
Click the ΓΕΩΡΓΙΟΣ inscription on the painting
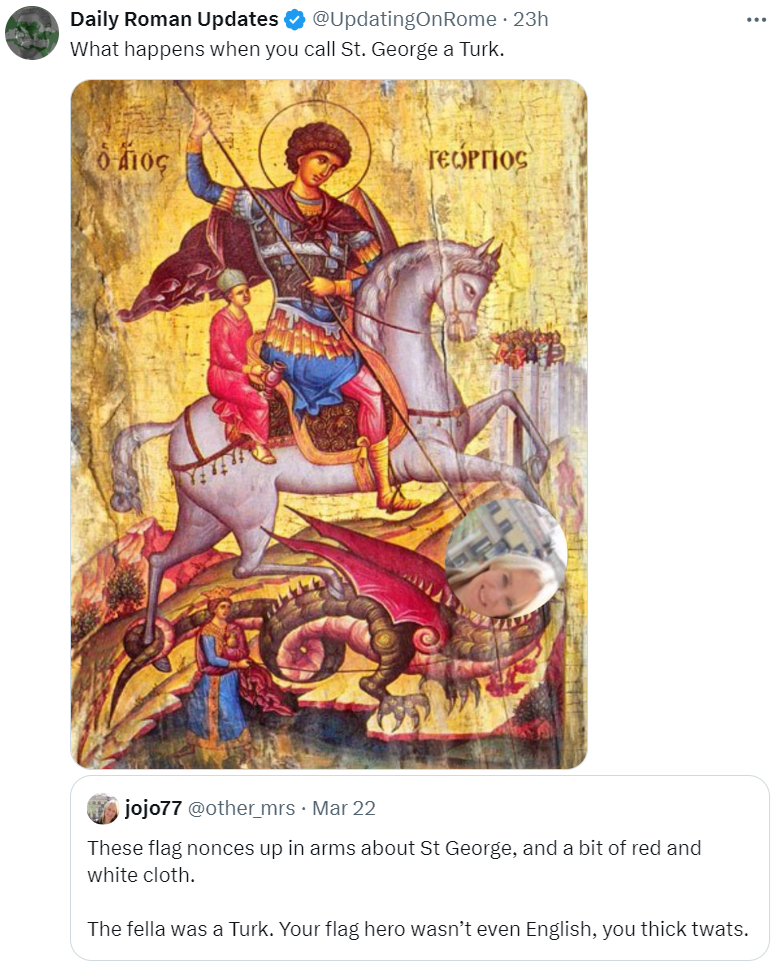click(478, 159)
